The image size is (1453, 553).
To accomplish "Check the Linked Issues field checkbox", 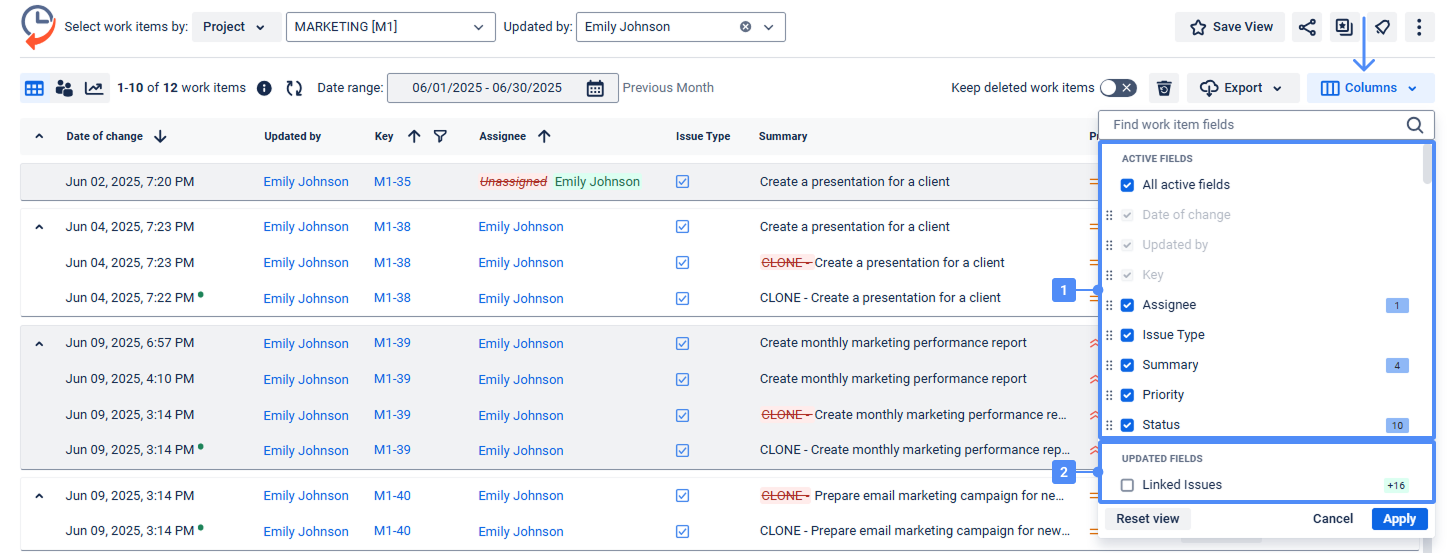I will pos(1127,485).
